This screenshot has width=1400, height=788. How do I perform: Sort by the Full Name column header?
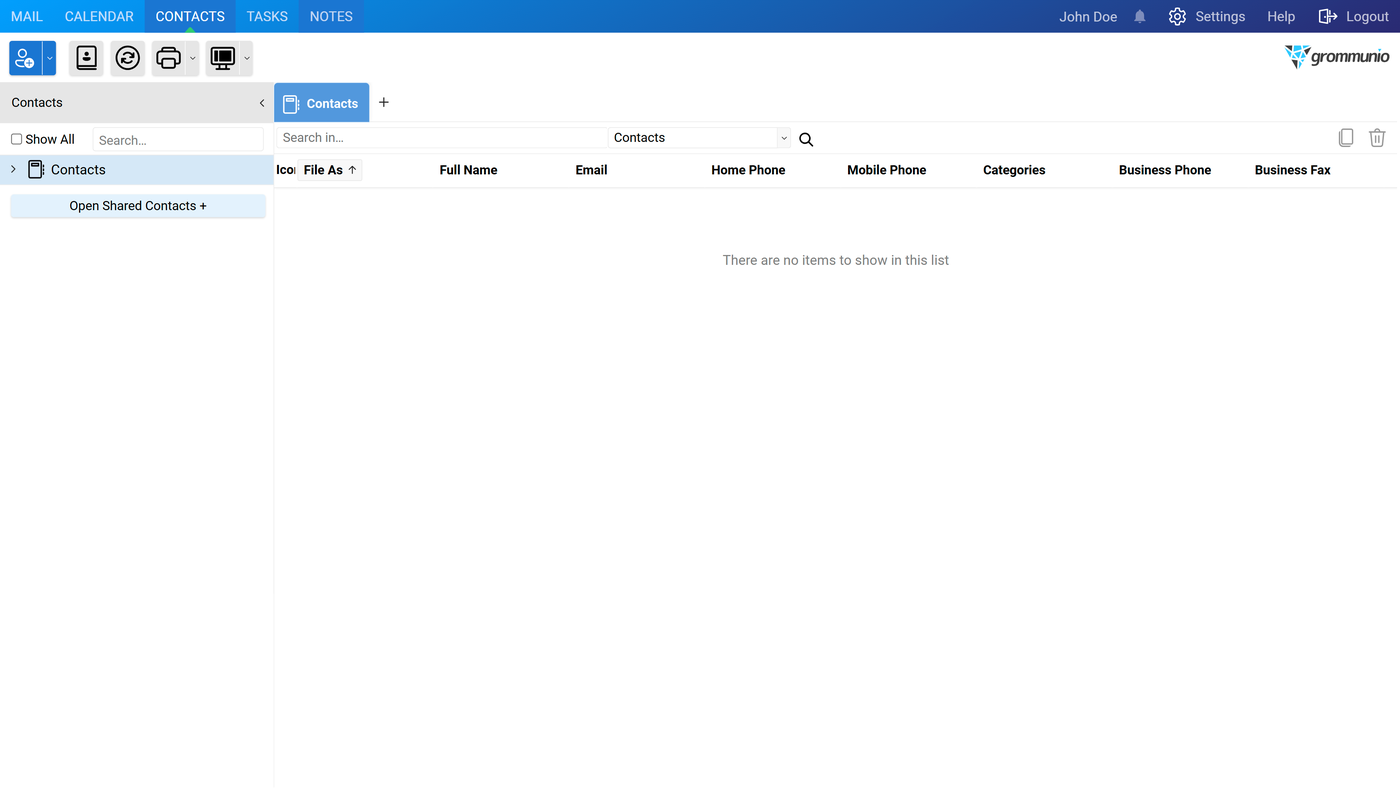pyautogui.click(x=468, y=170)
